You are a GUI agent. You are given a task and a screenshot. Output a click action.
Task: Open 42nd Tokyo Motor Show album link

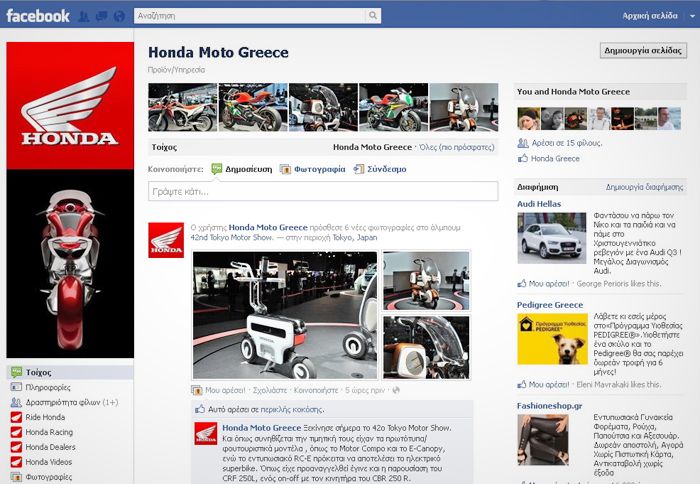pos(231,238)
